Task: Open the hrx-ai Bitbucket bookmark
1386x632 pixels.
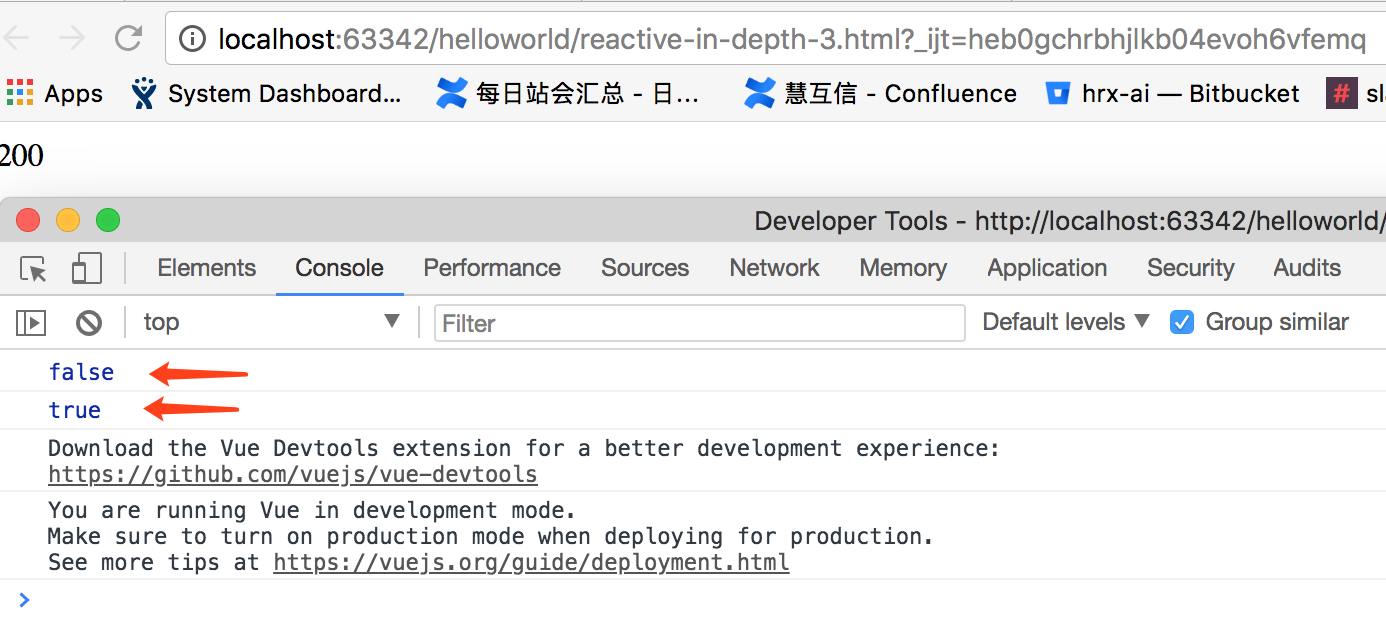Action: point(1172,94)
